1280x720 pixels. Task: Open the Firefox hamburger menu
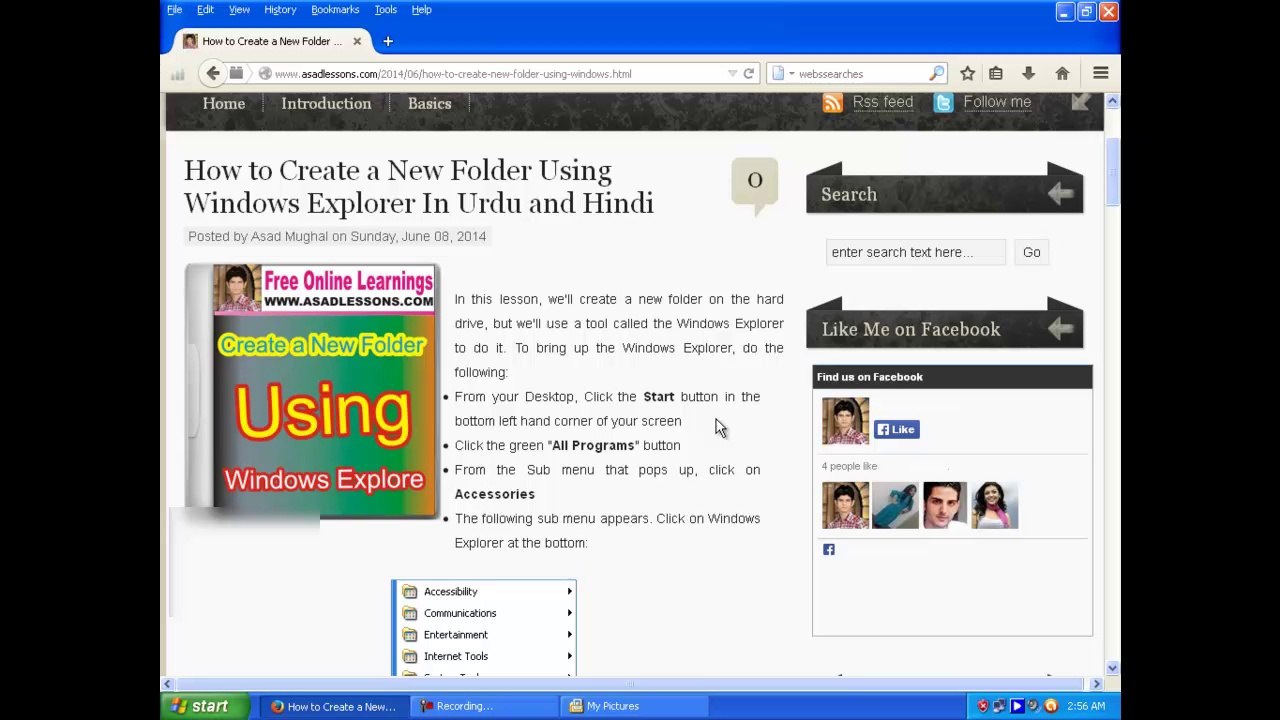pyautogui.click(x=1101, y=73)
